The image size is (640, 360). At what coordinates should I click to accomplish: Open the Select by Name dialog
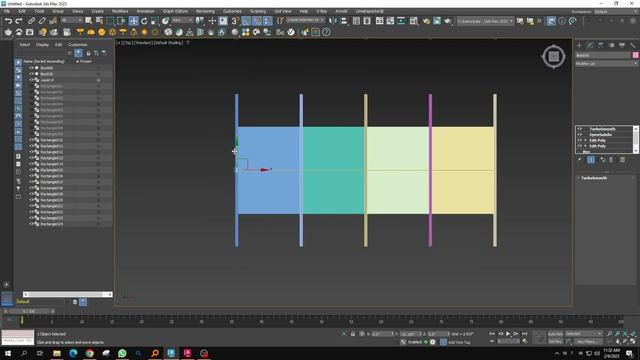99,21
